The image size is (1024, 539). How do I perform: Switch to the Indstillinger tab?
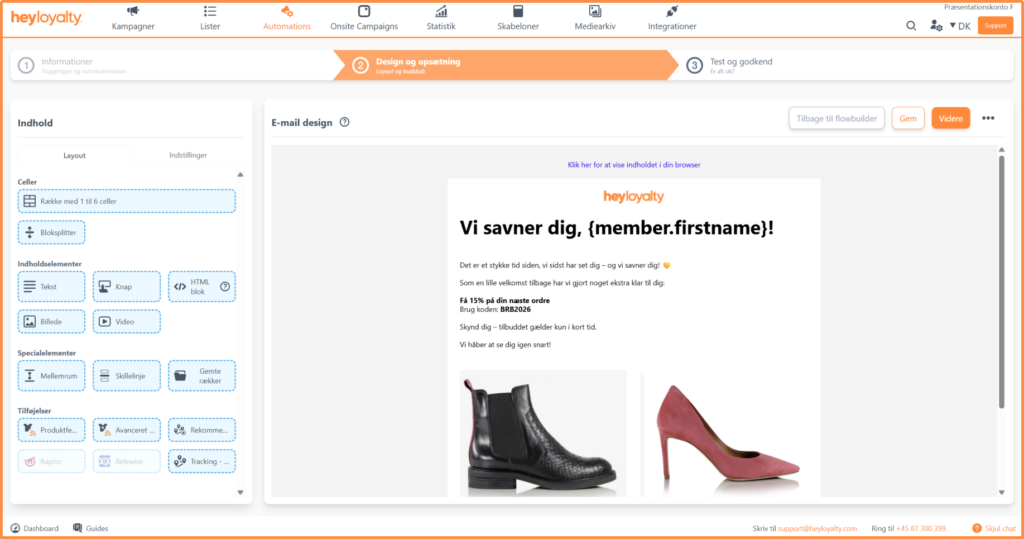(x=189, y=156)
